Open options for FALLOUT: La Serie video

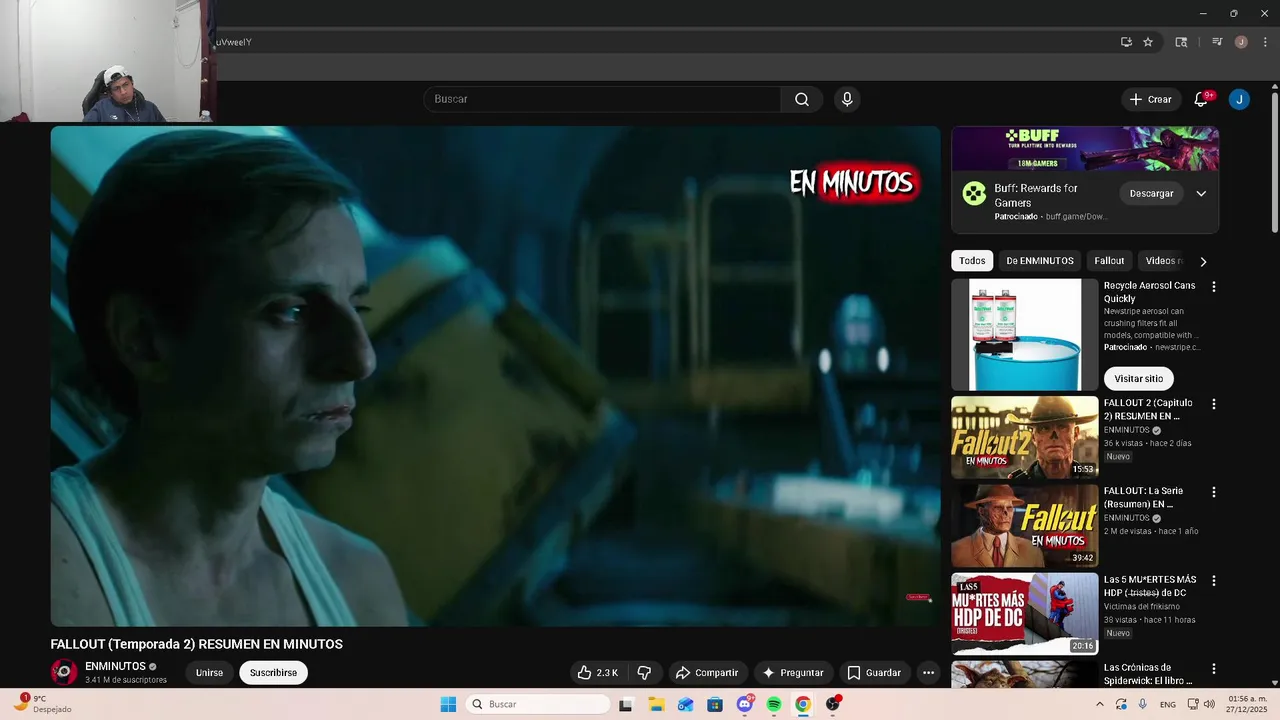coord(1214,492)
